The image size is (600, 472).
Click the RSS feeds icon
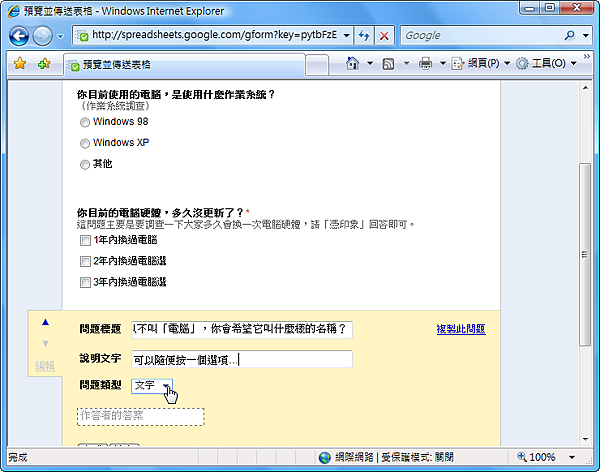click(388, 64)
